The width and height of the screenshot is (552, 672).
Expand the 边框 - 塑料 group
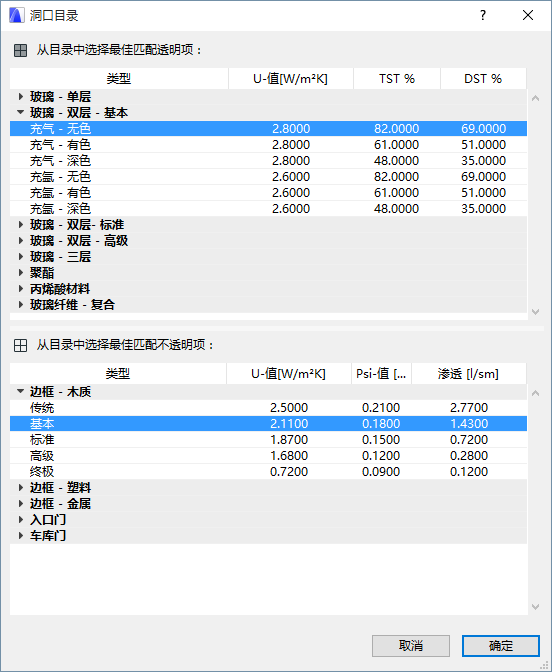pos(20,488)
